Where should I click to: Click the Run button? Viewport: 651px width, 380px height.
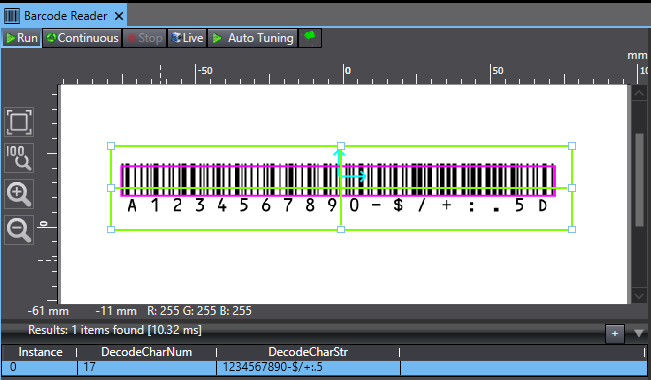point(22,38)
